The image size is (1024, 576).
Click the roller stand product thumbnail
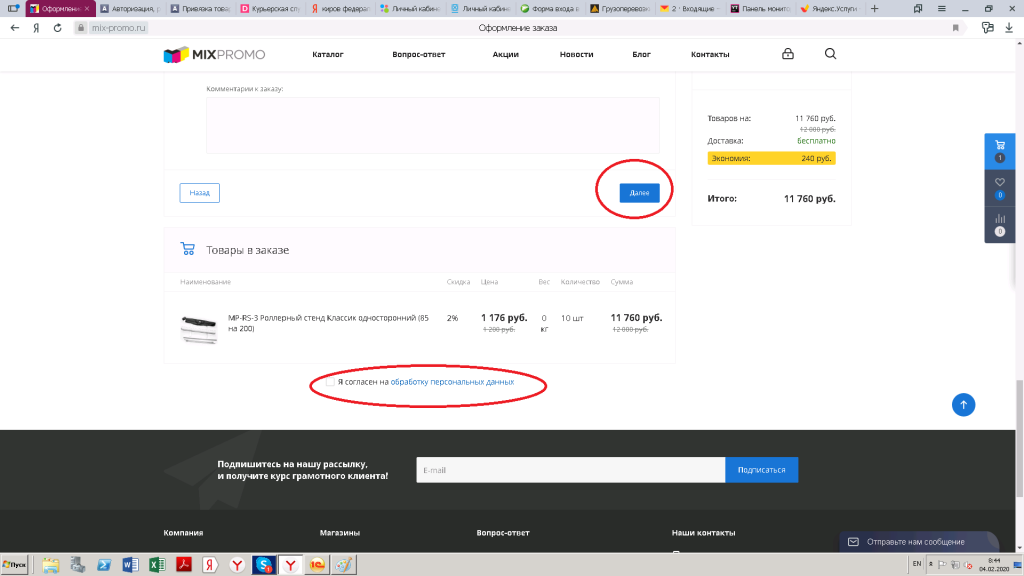point(198,328)
